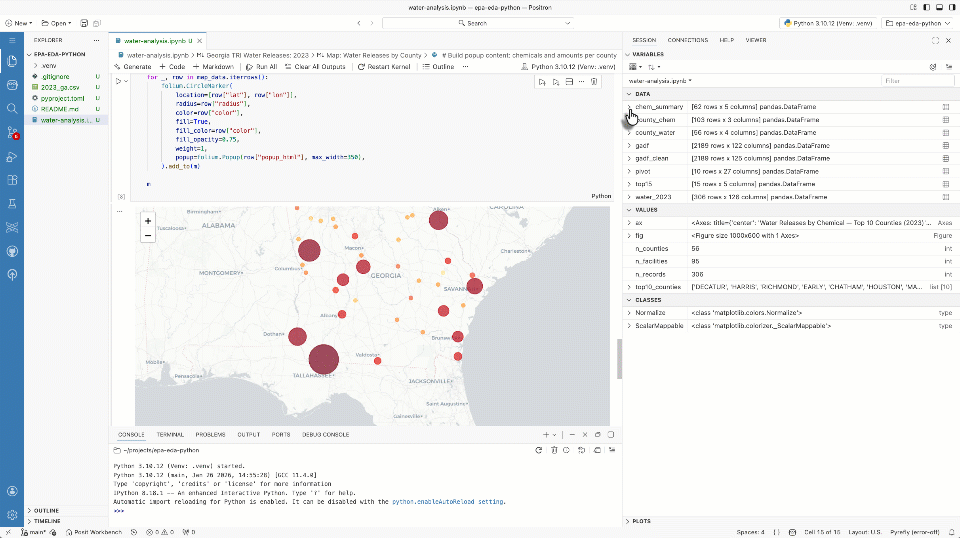Click the Search icon in activity bar

pyautogui.click(x=12, y=107)
